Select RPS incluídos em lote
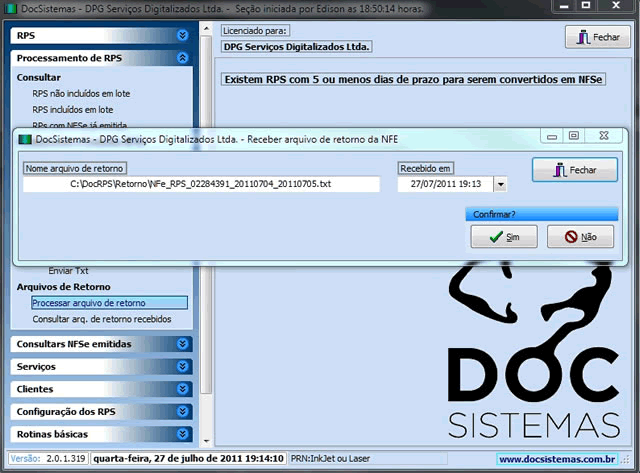Viewport: 640px width, 473px height. pyautogui.click(x=73, y=110)
